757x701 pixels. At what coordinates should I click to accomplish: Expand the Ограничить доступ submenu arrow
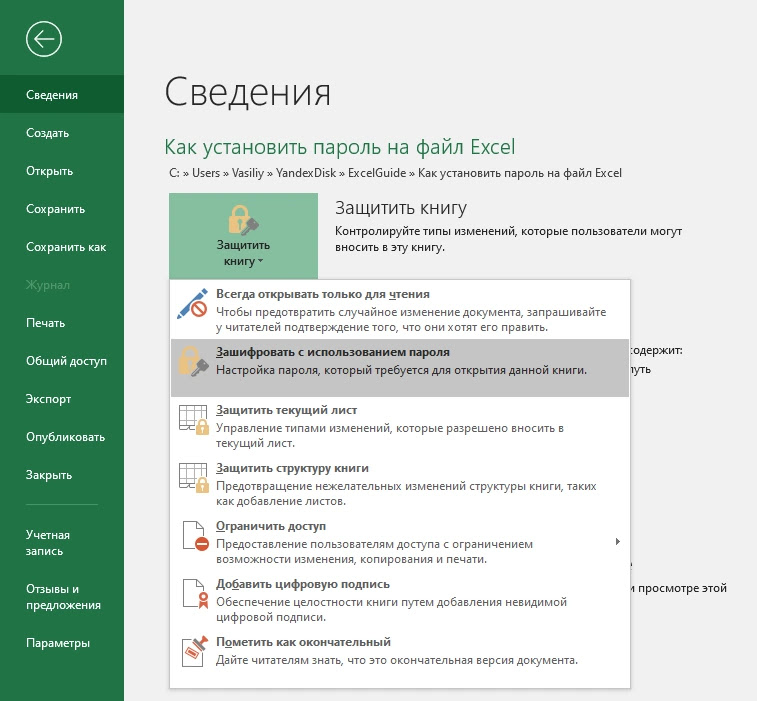617,541
